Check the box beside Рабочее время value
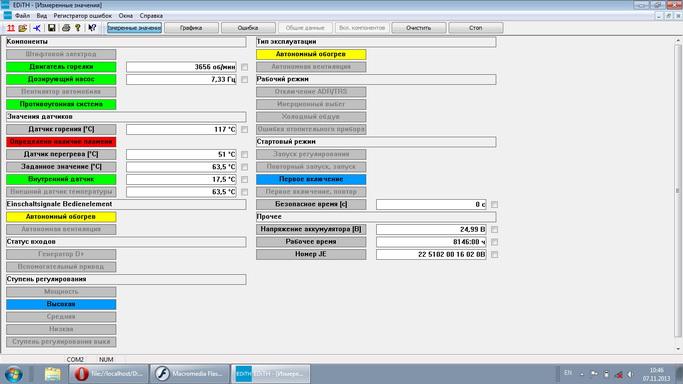Viewport: 683px width, 384px height. (x=494, y=242)
